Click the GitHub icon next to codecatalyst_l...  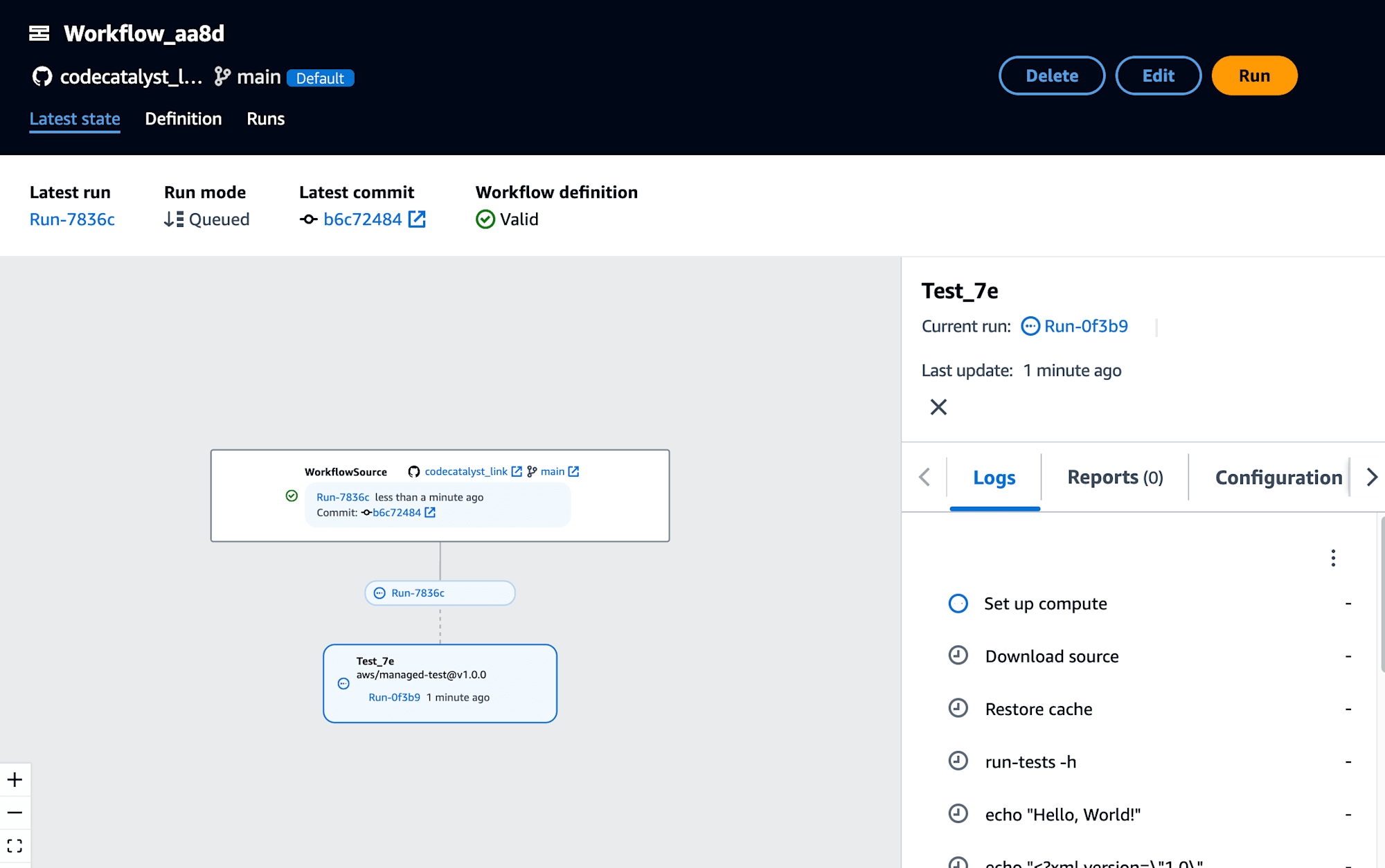42,77
